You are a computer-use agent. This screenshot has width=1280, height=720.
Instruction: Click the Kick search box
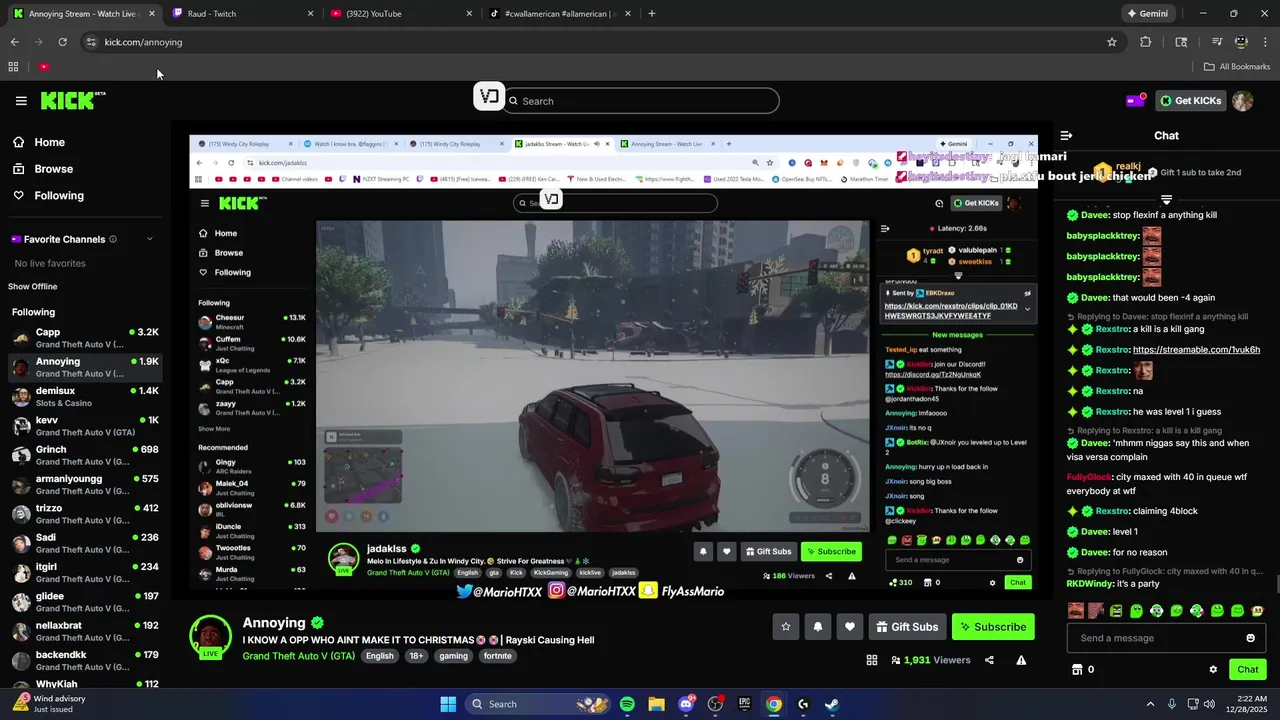pyautogui.click(x=641, y=101)
